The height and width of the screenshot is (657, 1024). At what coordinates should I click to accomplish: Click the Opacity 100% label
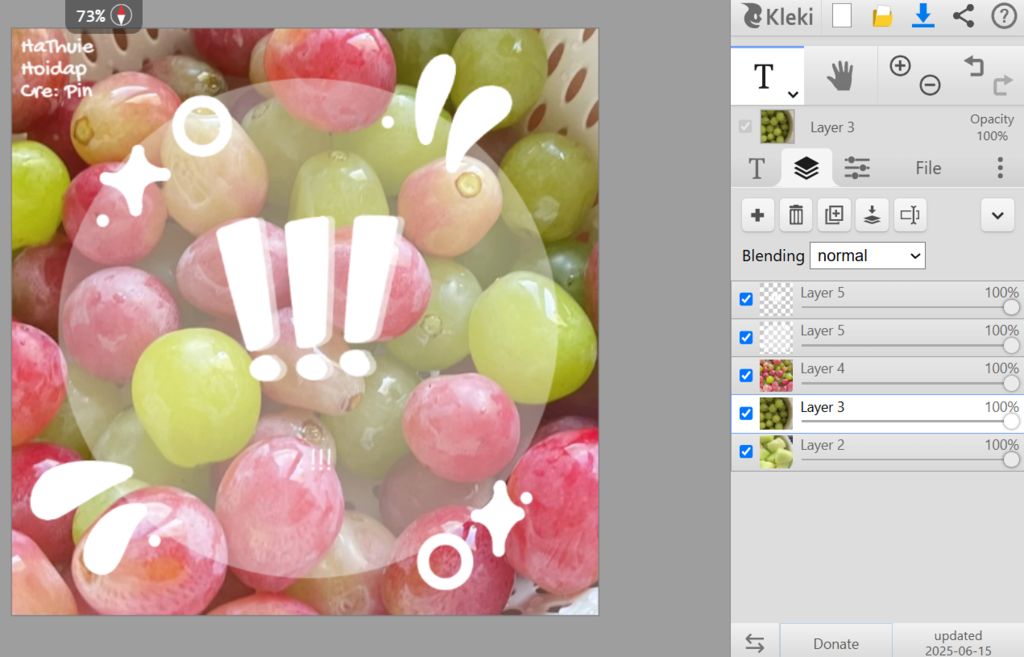point(992,127)
